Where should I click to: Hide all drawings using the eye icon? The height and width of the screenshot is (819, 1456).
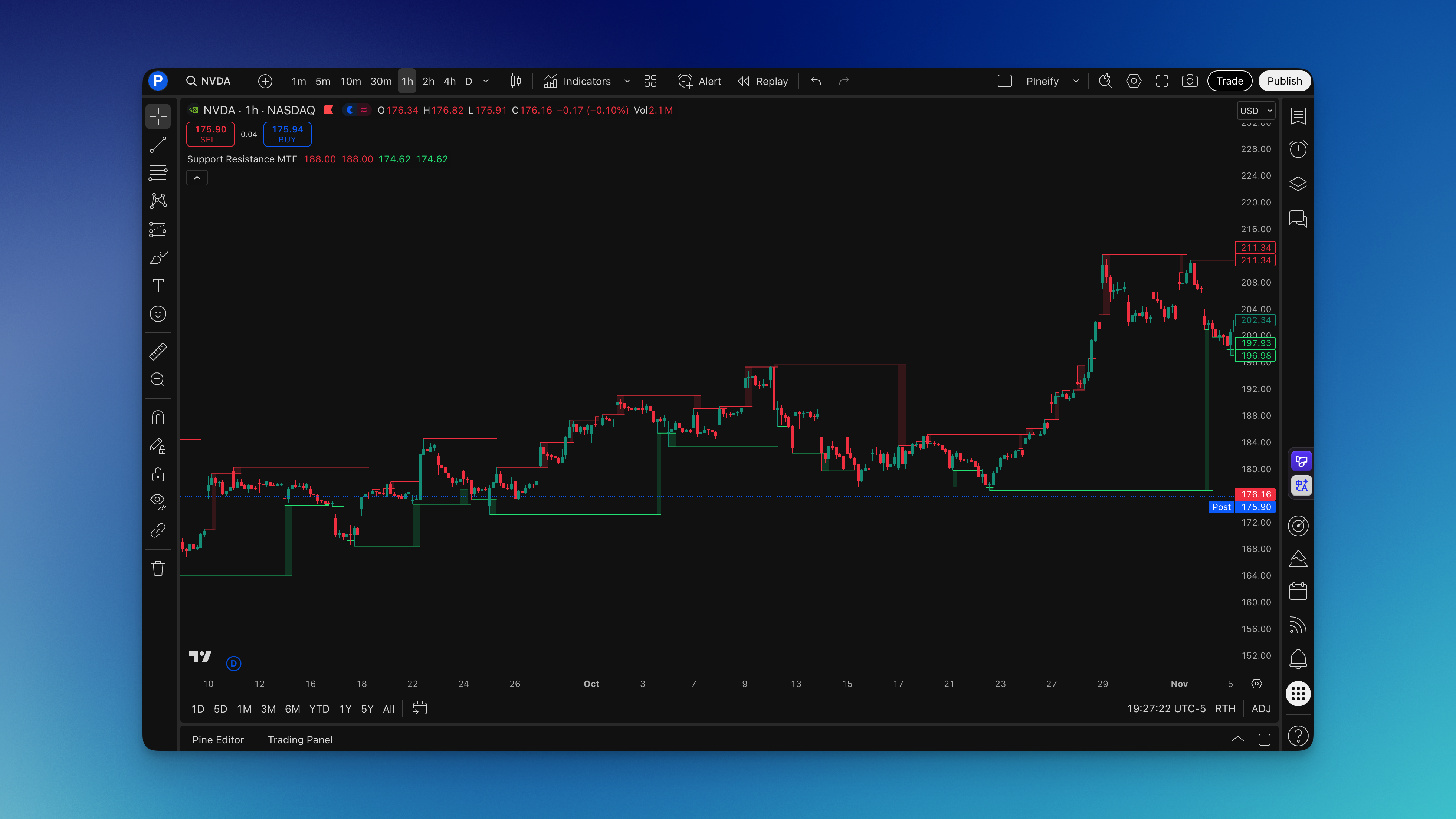click(x=158, y=502)
